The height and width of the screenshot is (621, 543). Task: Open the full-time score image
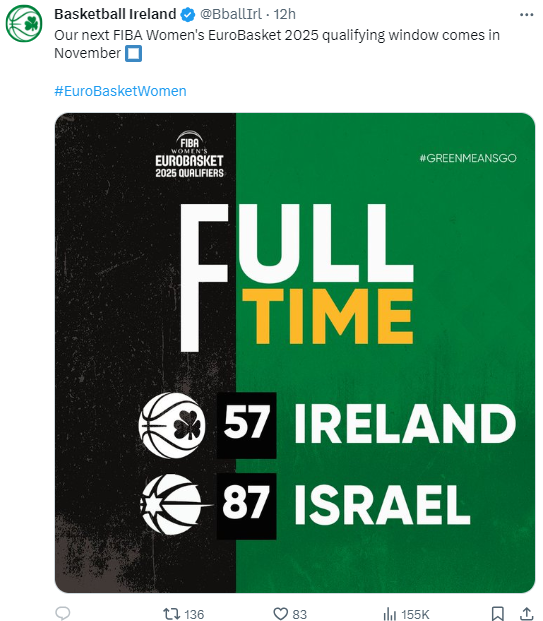[295, 353]
